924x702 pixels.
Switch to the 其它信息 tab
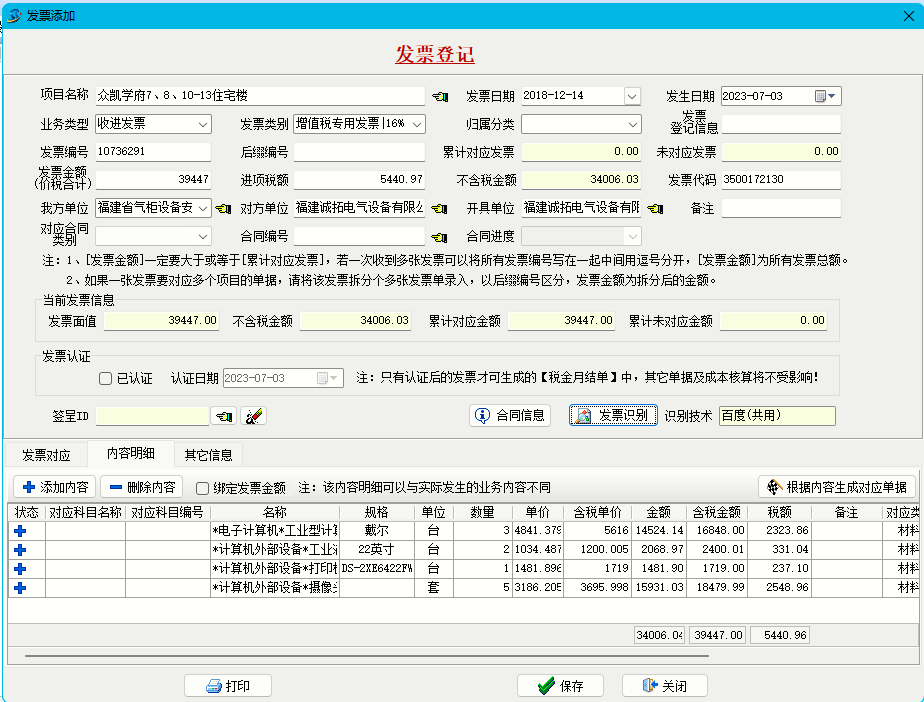pyautogui.click(x=208, y=455)
